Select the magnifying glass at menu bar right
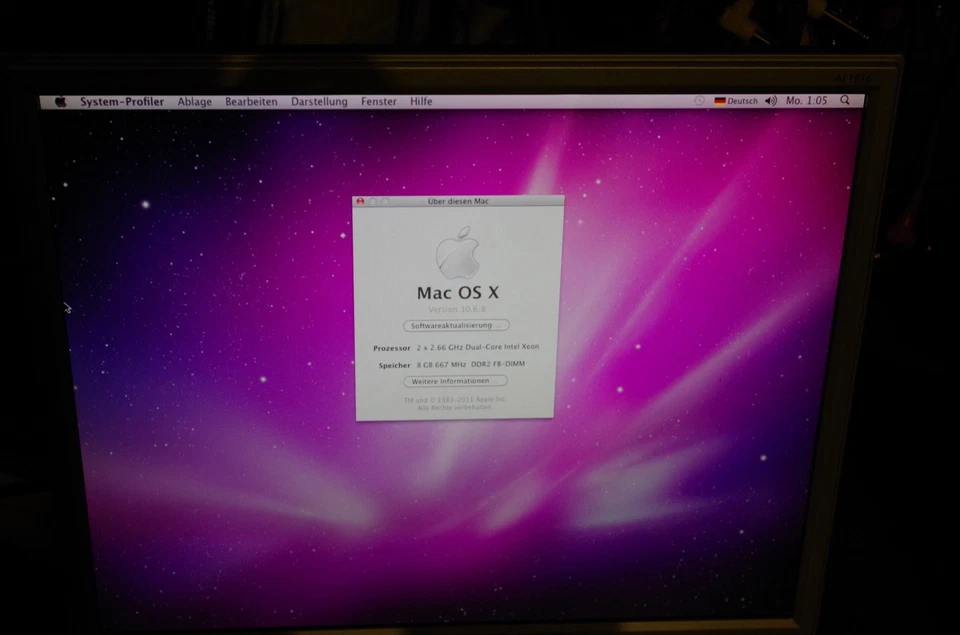Screen dimensions: 960x635 845,101
